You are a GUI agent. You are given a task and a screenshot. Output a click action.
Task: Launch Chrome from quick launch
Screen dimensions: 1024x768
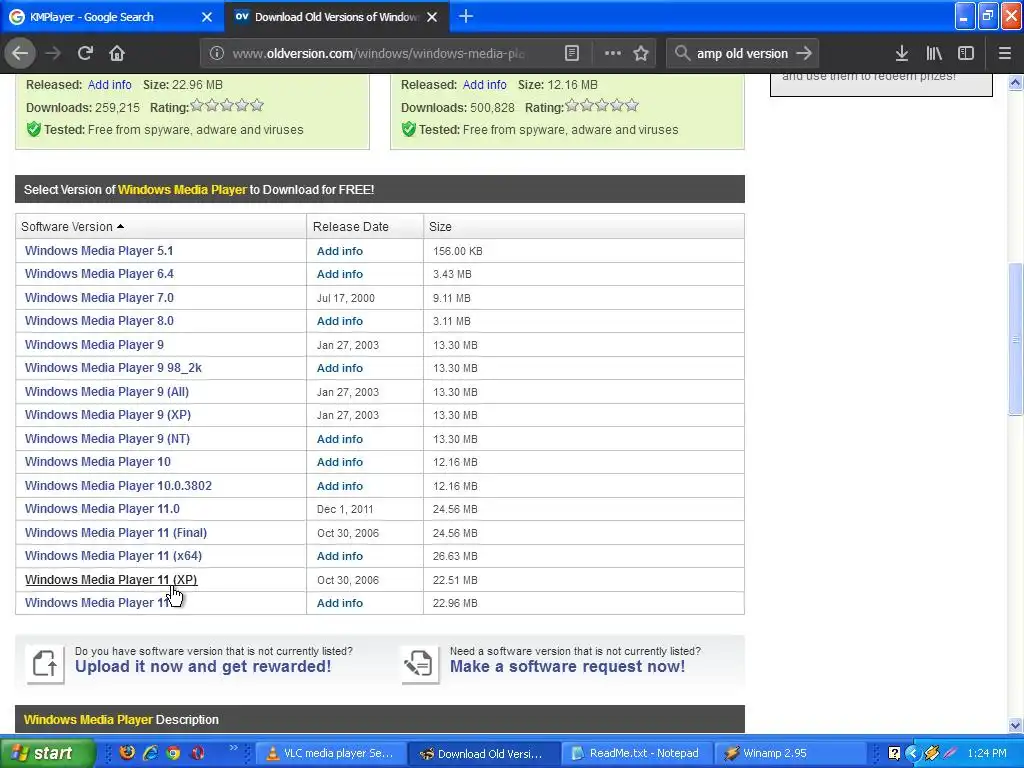point(173,753)
